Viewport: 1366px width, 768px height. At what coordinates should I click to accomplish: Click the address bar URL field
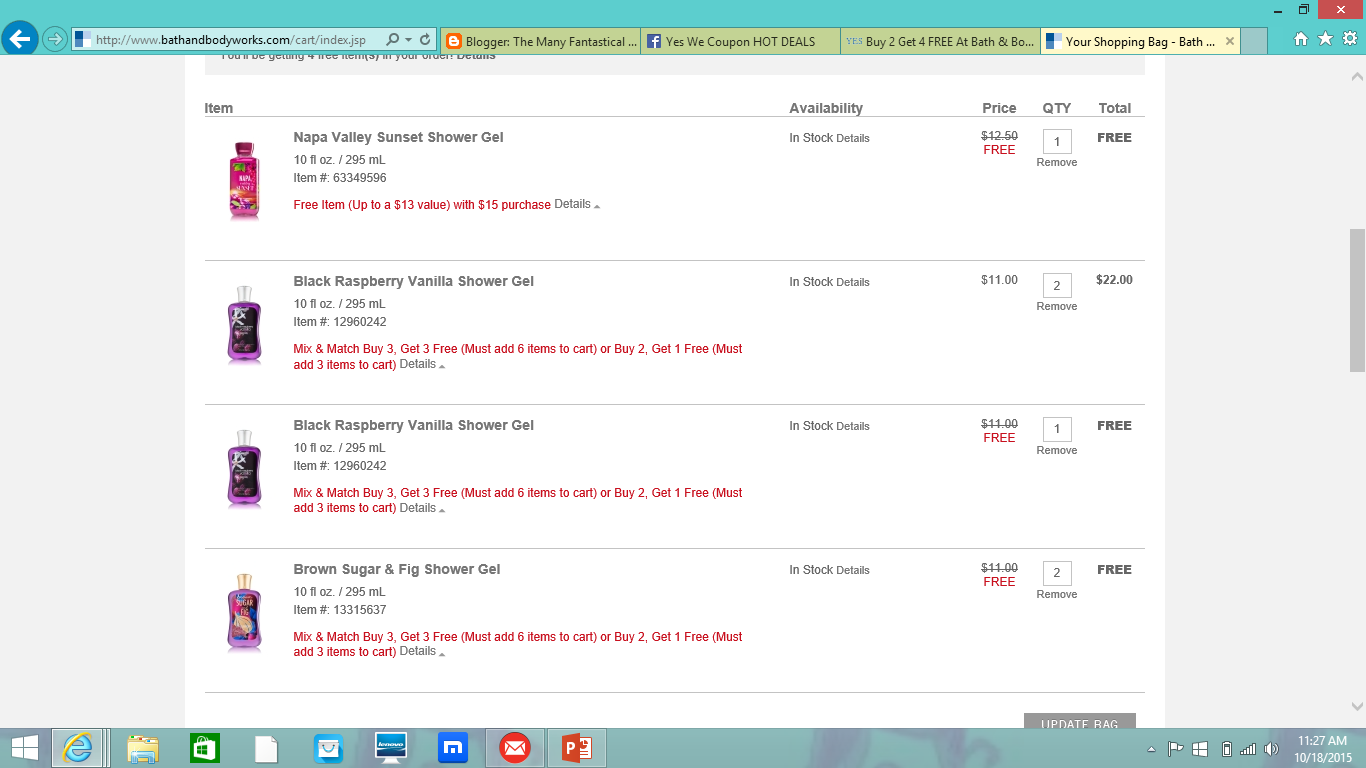tap(230, 40)
